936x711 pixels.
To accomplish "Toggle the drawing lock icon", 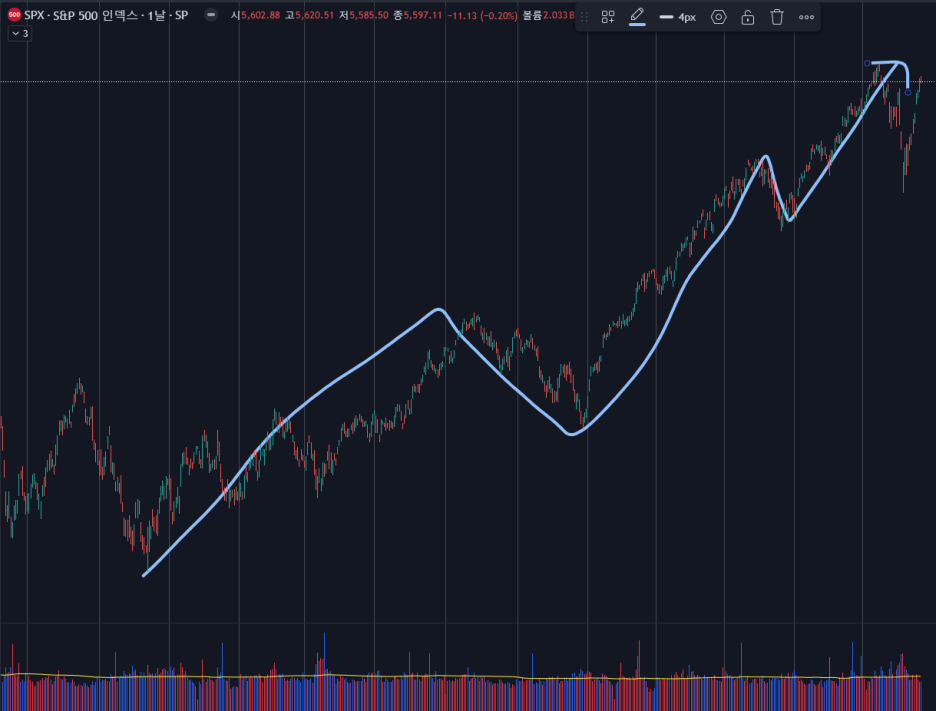I will click(747, 17).
